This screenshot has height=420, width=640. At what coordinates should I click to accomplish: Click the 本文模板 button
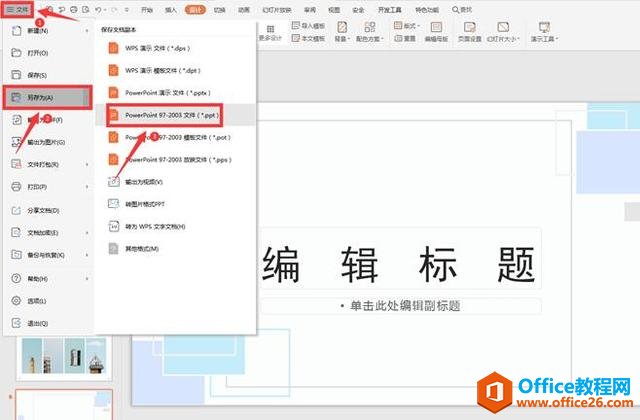tap(309, 38)
